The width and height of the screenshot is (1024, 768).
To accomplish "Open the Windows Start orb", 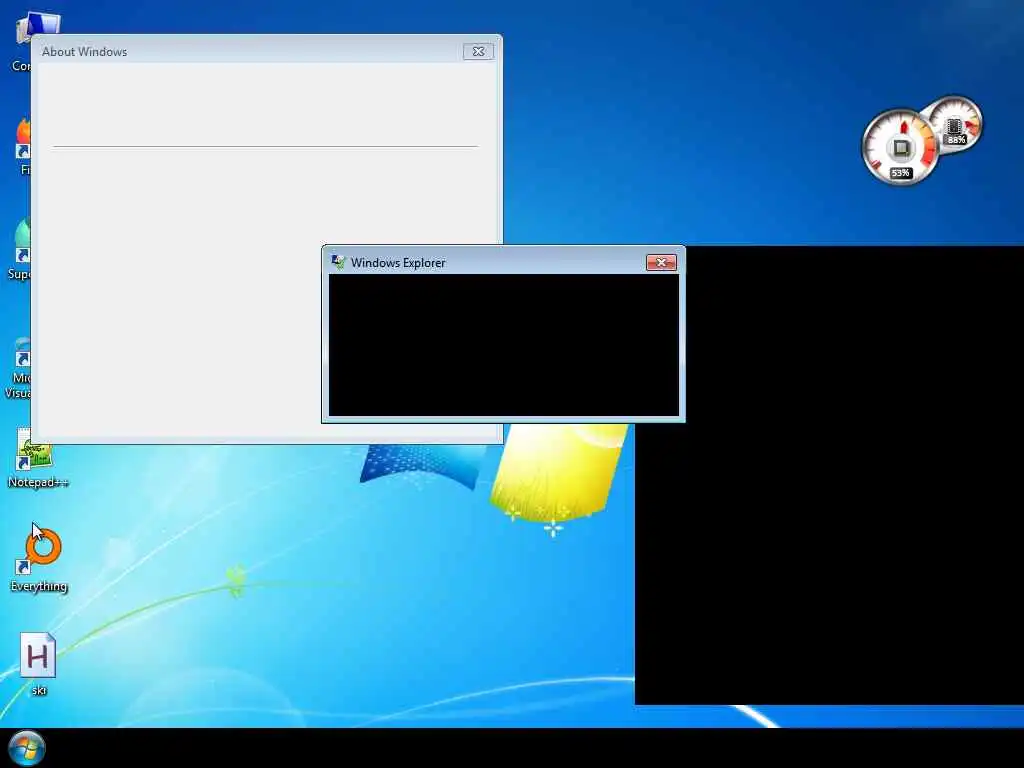I will (26, 748).
